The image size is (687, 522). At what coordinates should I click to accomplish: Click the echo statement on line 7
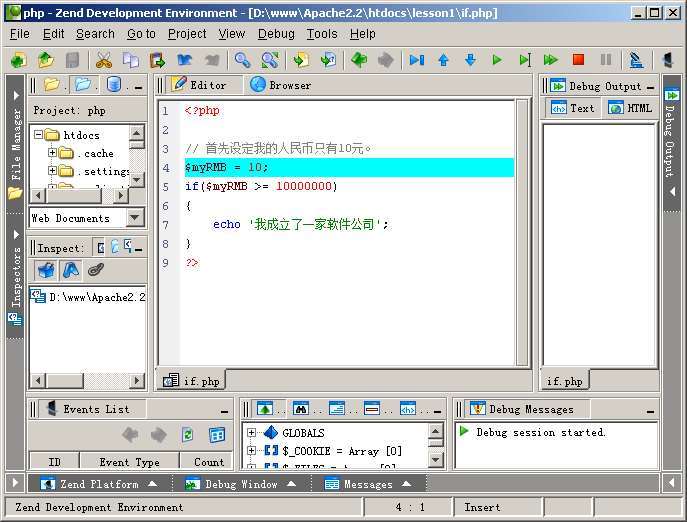pyautogui.click(x=301, y=224)
